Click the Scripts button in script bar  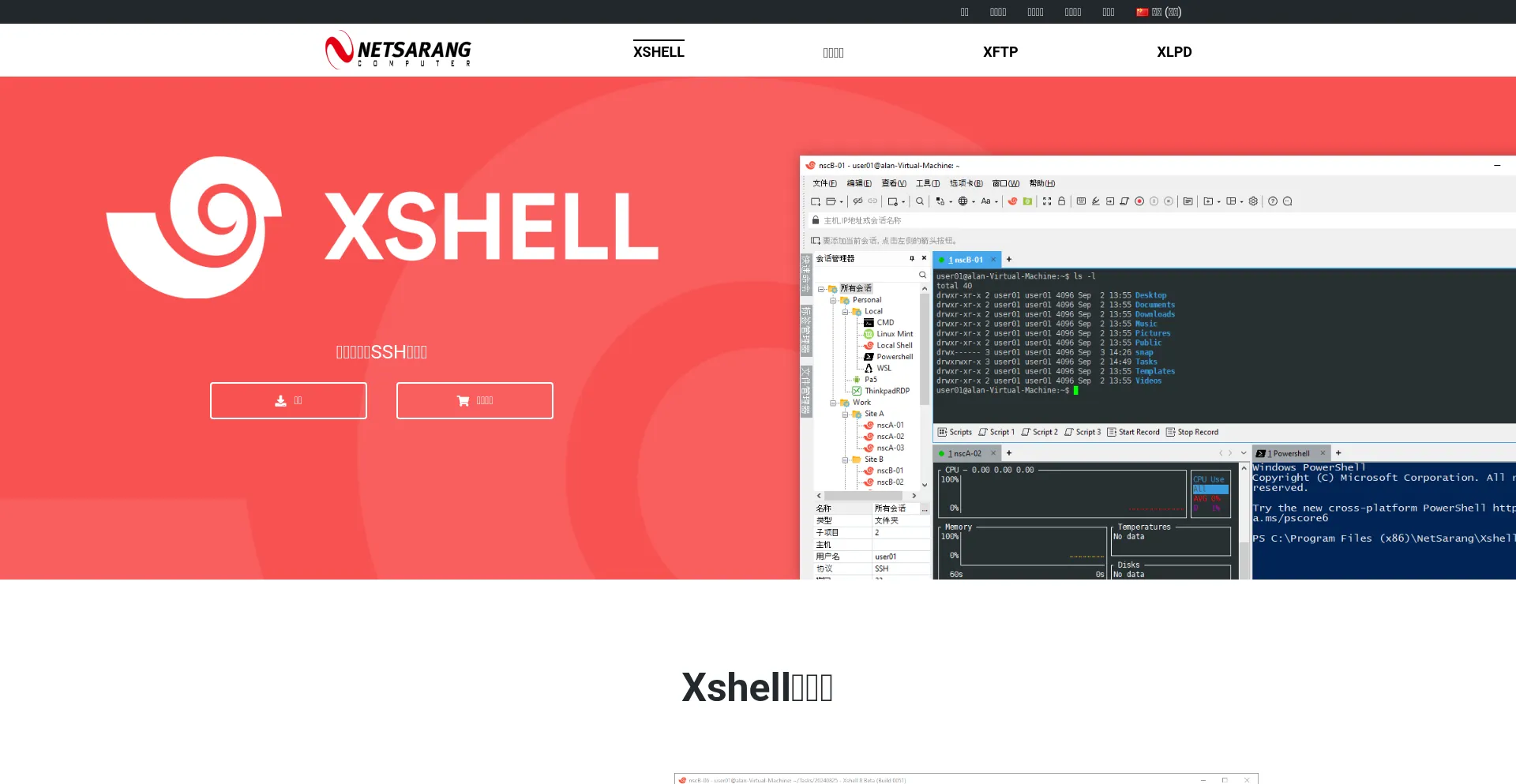[955, 433]
